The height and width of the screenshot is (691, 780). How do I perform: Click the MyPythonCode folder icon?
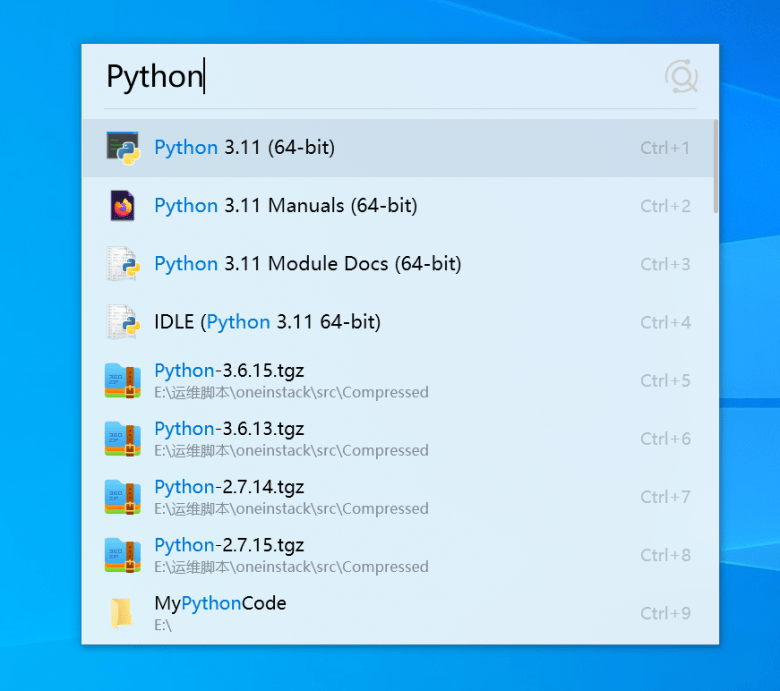121,613
